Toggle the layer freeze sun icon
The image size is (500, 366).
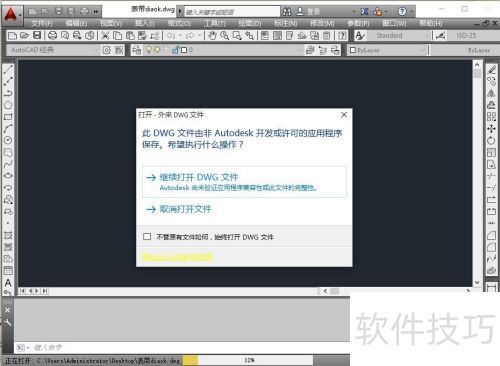click(x=157, y=50)
